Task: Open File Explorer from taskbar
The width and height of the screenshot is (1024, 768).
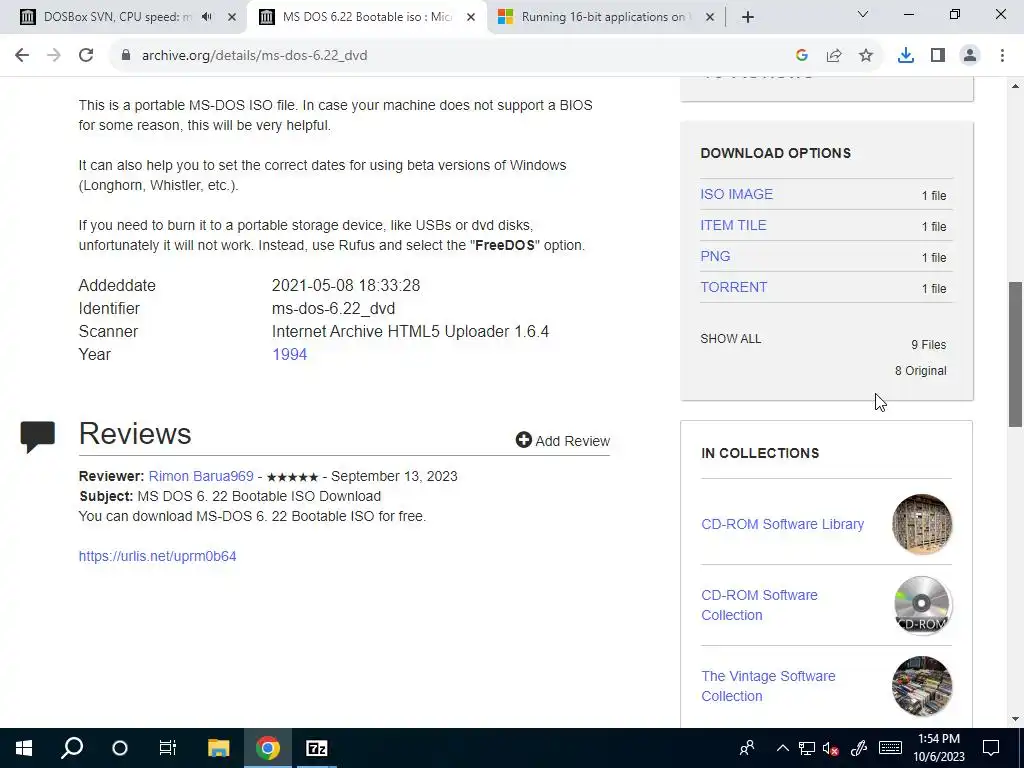Action: [219, 748]
